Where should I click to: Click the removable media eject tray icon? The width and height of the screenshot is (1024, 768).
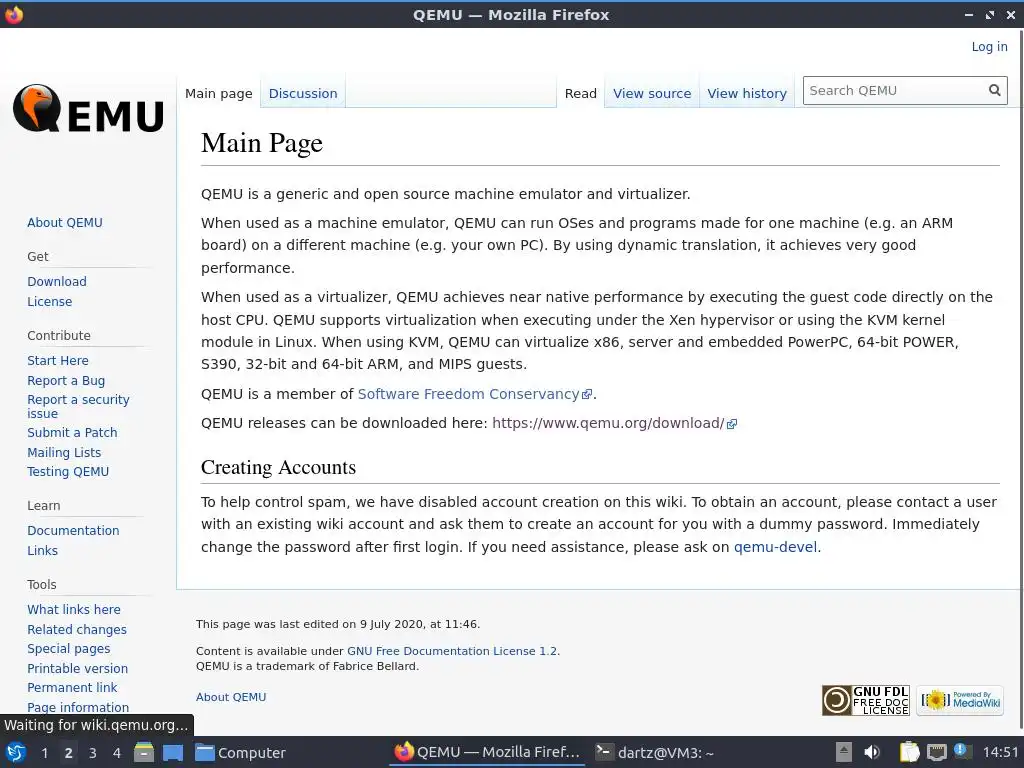pos(844,752)
